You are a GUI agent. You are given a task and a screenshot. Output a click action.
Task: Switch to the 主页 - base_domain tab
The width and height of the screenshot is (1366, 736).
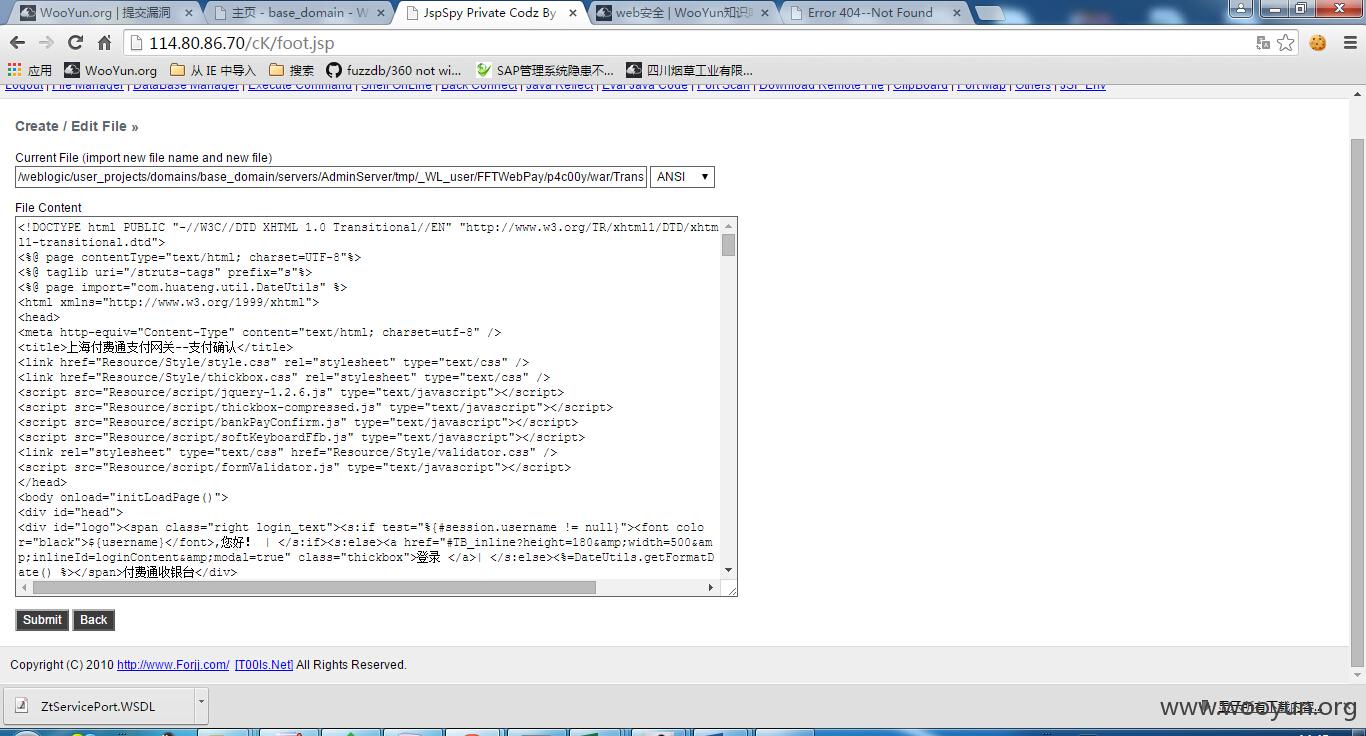pos(298,13)
